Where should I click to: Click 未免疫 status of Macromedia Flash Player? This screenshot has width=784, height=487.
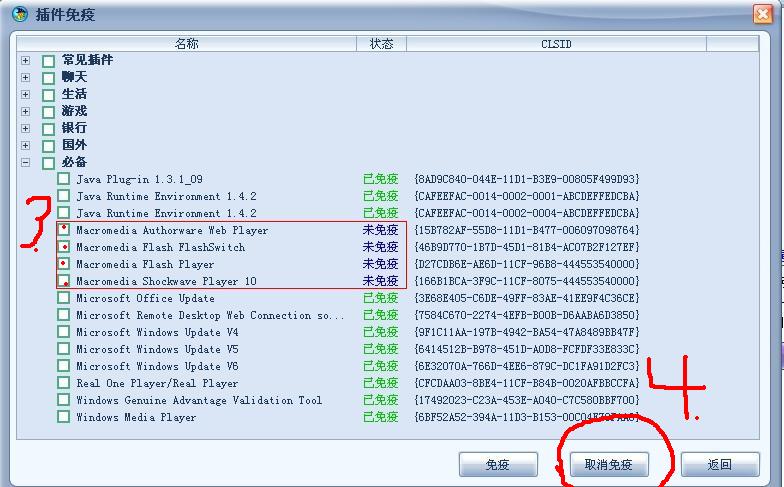click(380, 264)
